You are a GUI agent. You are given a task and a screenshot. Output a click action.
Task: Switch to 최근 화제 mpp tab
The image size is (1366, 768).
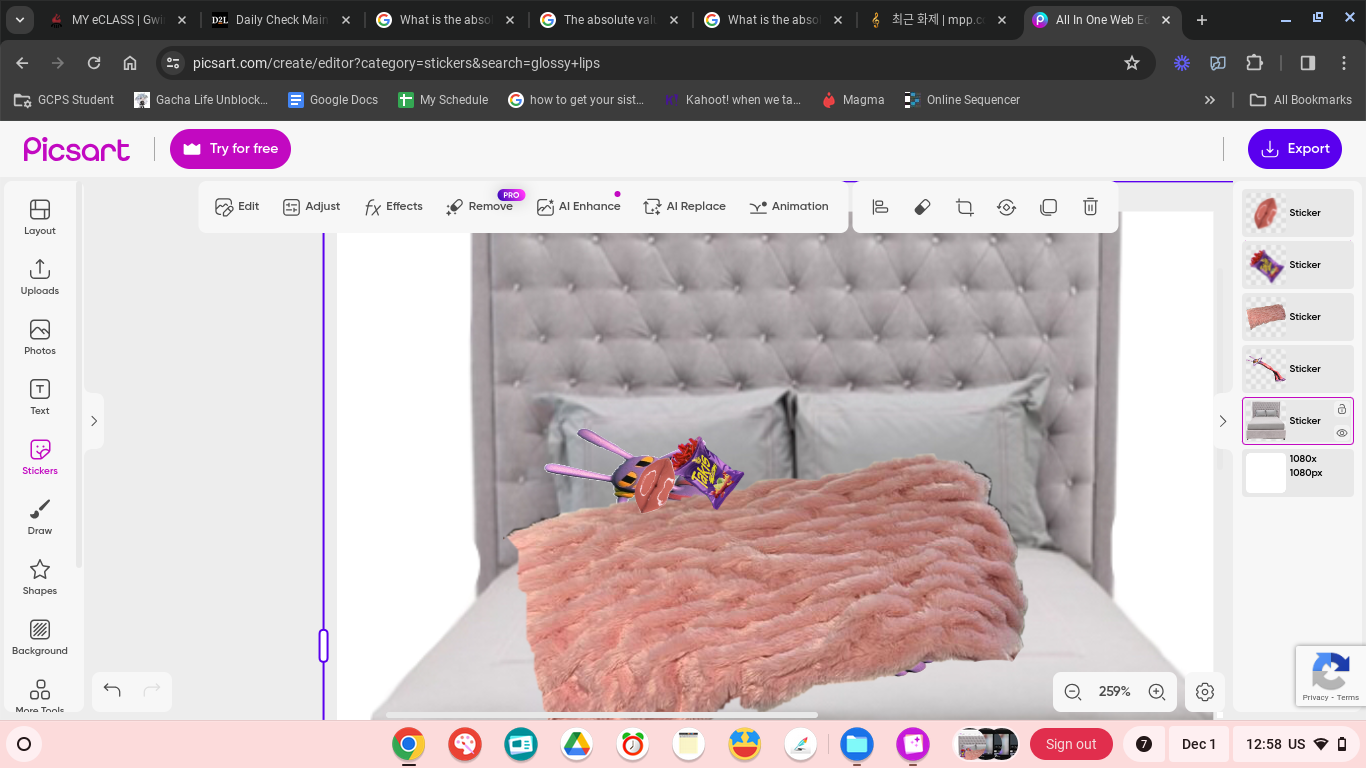point(935,20)
